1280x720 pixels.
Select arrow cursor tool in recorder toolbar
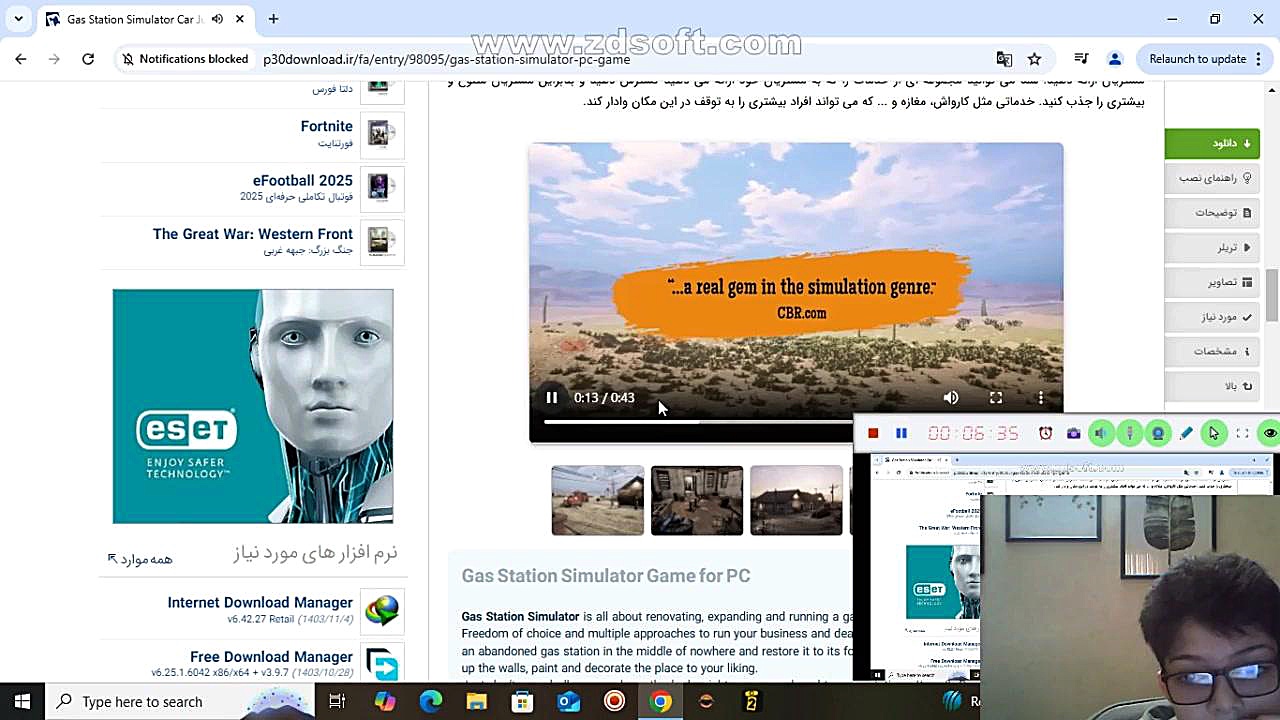1213,433
